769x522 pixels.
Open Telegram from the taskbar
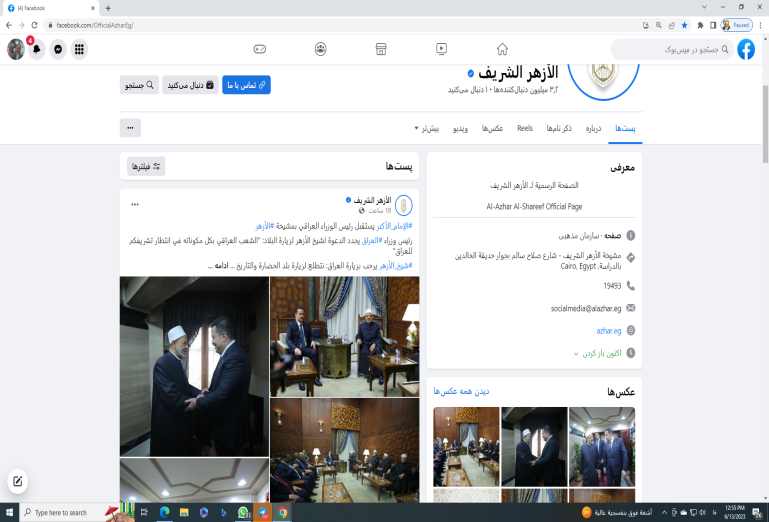(263, 512)
